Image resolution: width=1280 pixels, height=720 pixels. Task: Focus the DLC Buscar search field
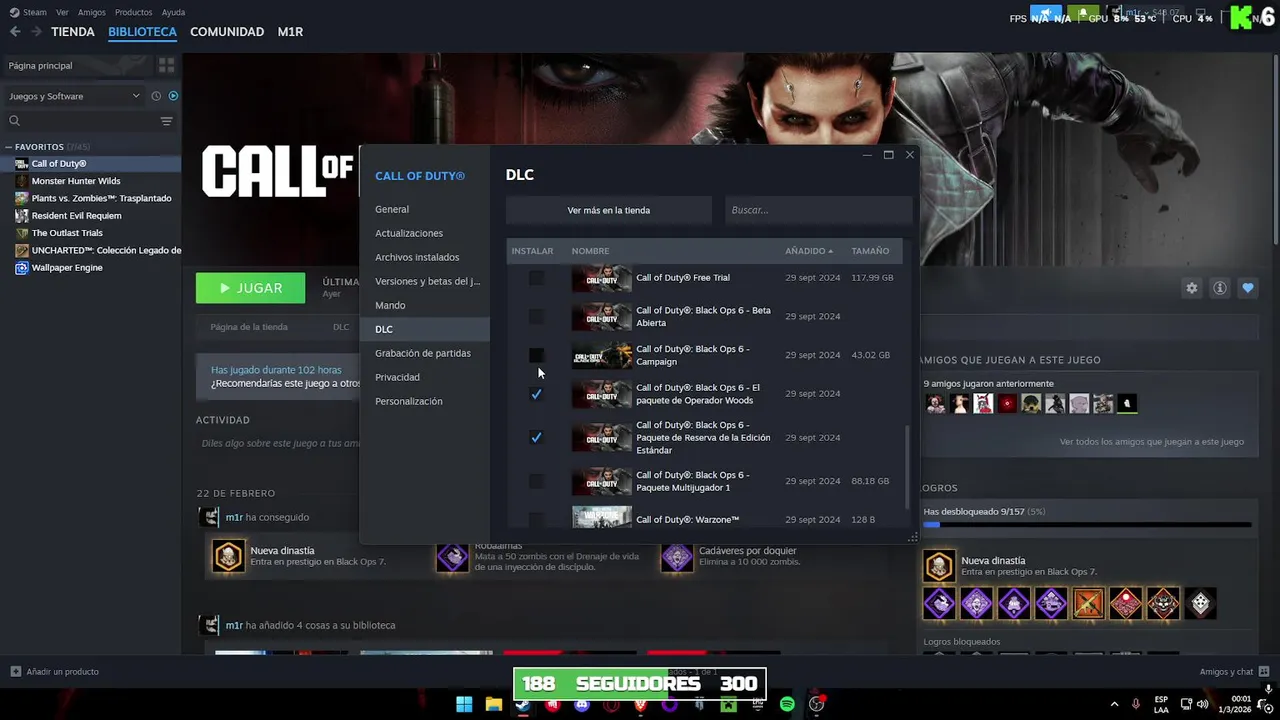(x=818, y=210)
